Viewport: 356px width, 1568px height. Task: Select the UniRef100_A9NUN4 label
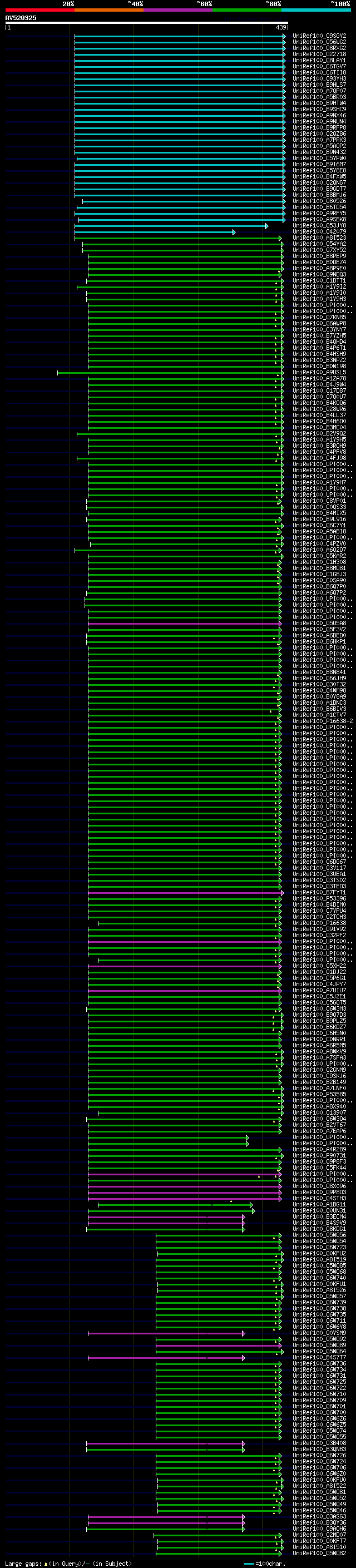click(x=319, y=122)
